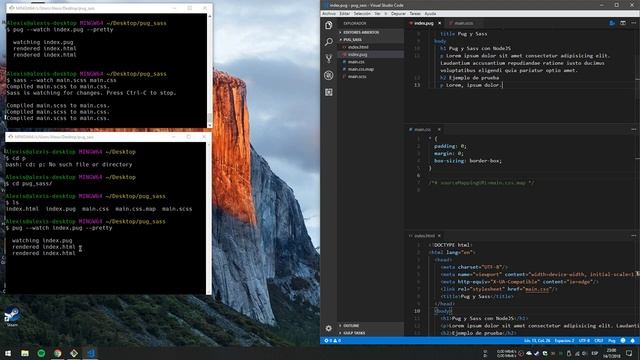
Task: Click the CRLF line ending selector
Action: (x=599, y=340)
